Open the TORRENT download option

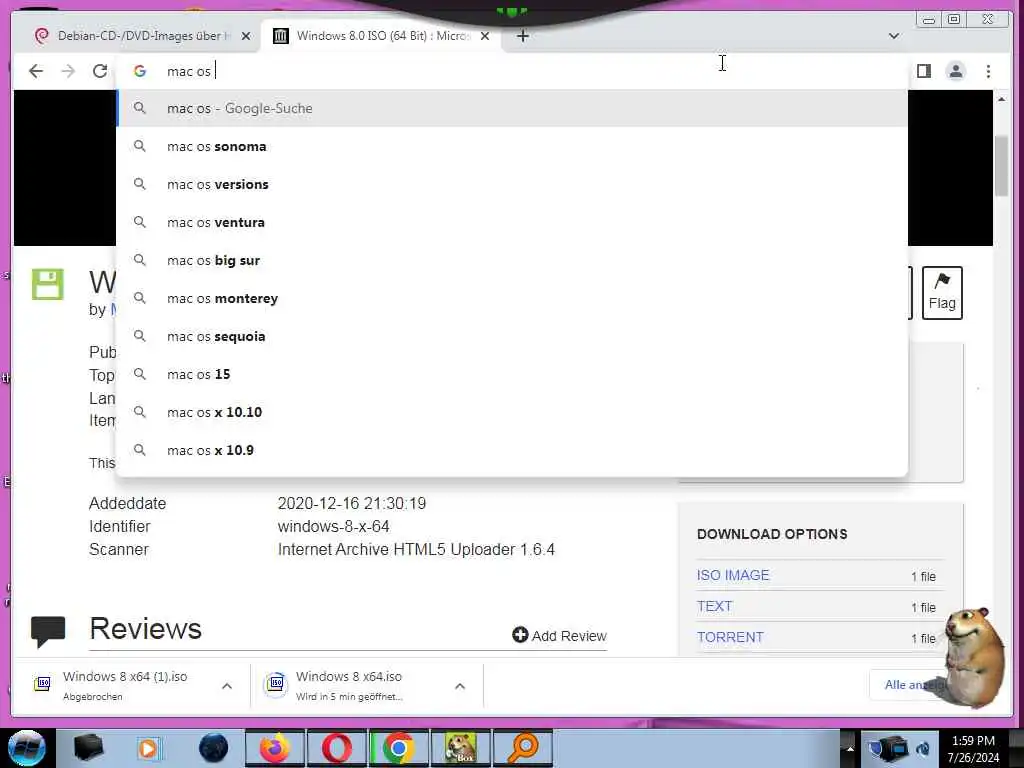tap(730, 637)
